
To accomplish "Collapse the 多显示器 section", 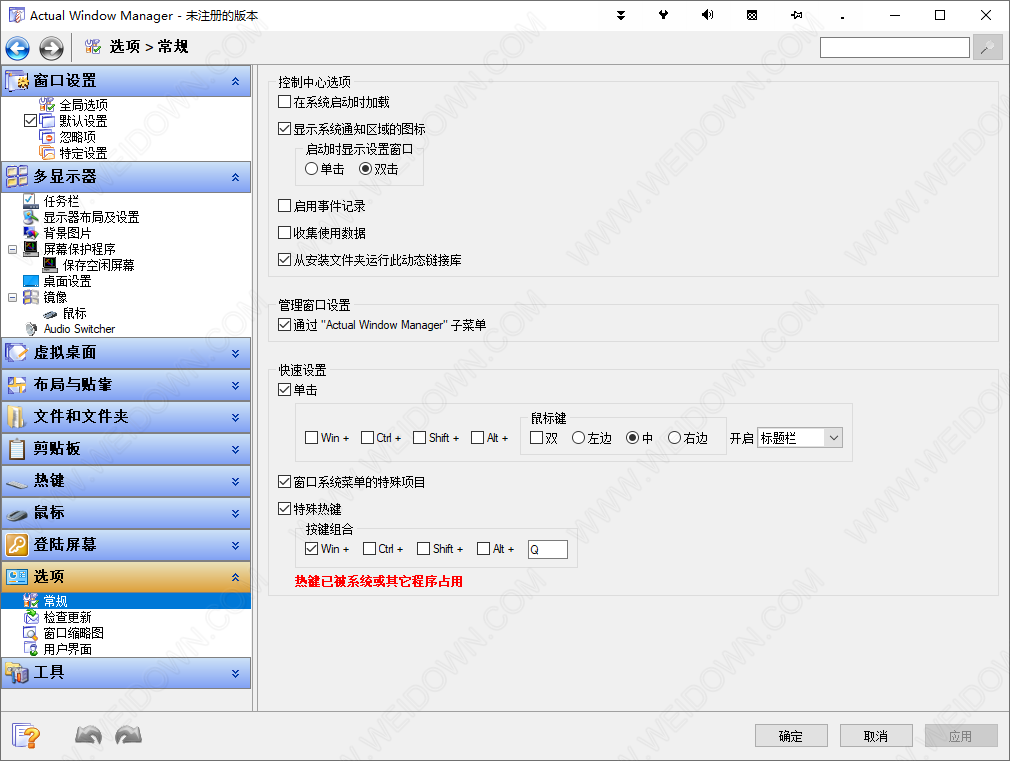I will point(236,177).
